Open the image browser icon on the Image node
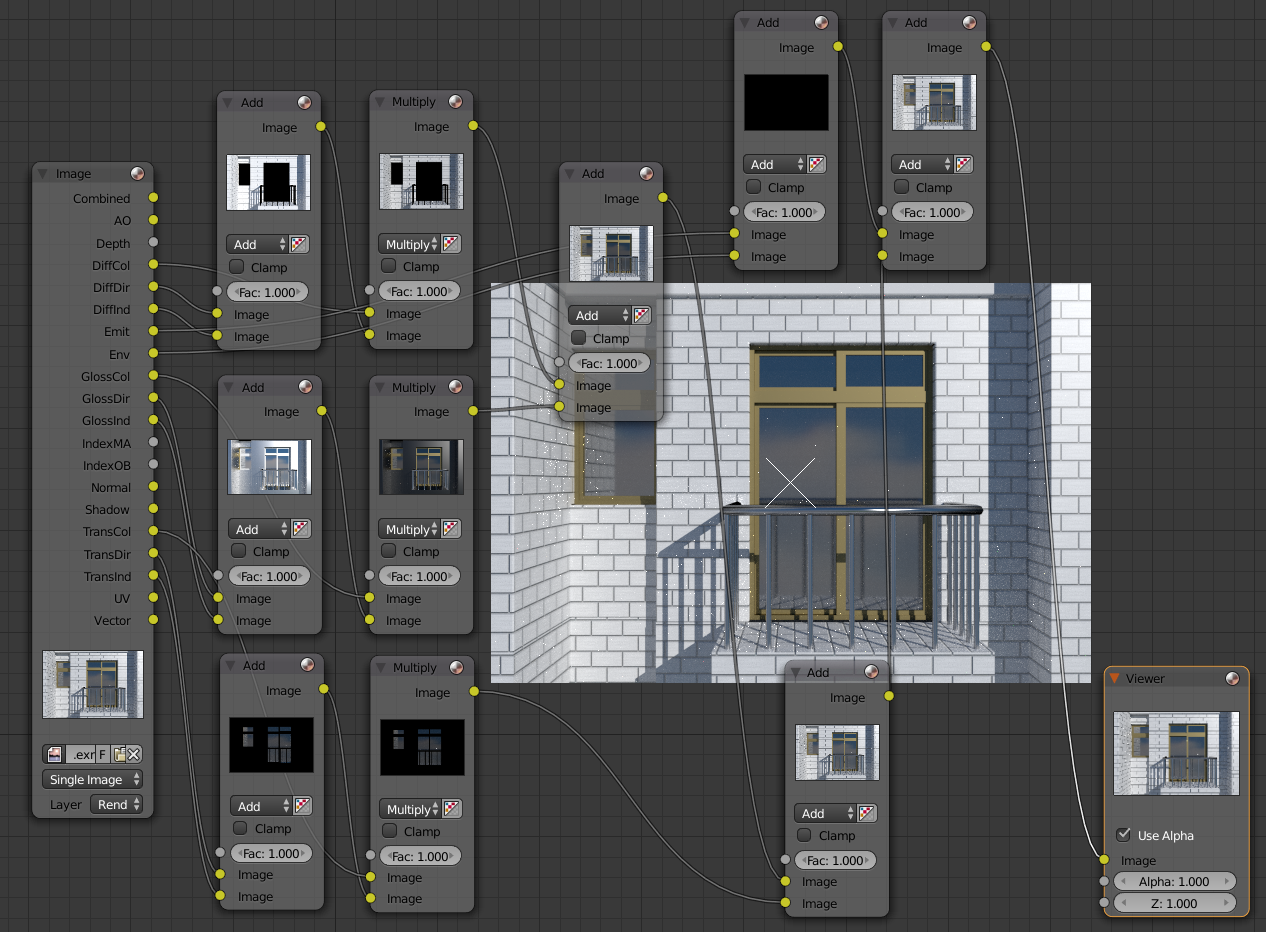The height and width of the screenshot is (932, 1266). coord(54,754)
